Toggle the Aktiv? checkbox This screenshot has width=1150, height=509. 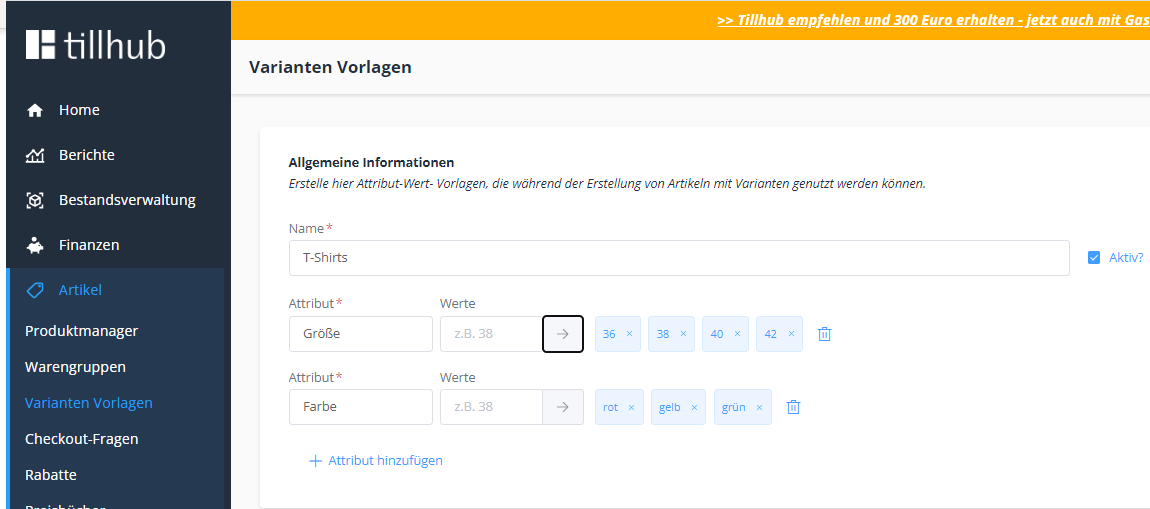pos(1094,258)
